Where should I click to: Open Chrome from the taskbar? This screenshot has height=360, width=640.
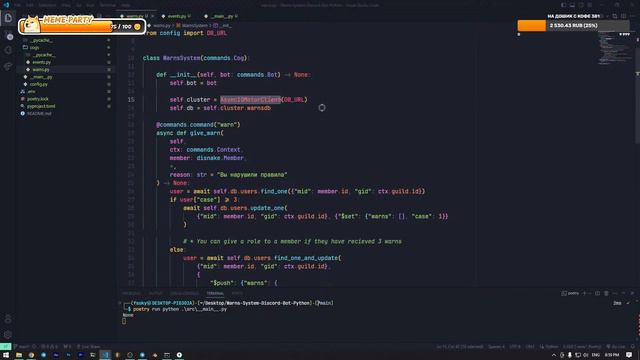tap(31, 355)
